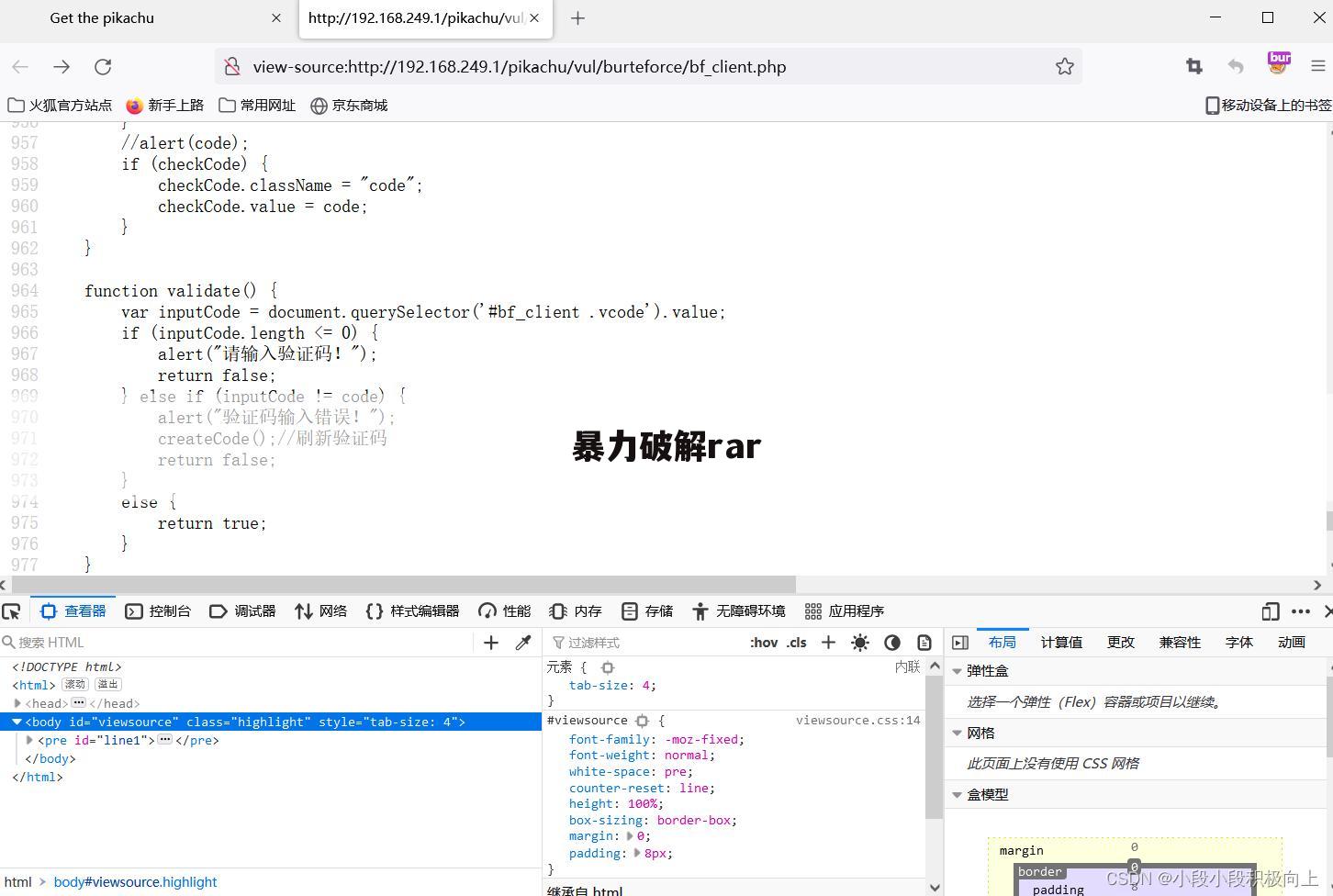Go back to previous page
Viewport: 1333px width, 896px height.
[20, 66]
